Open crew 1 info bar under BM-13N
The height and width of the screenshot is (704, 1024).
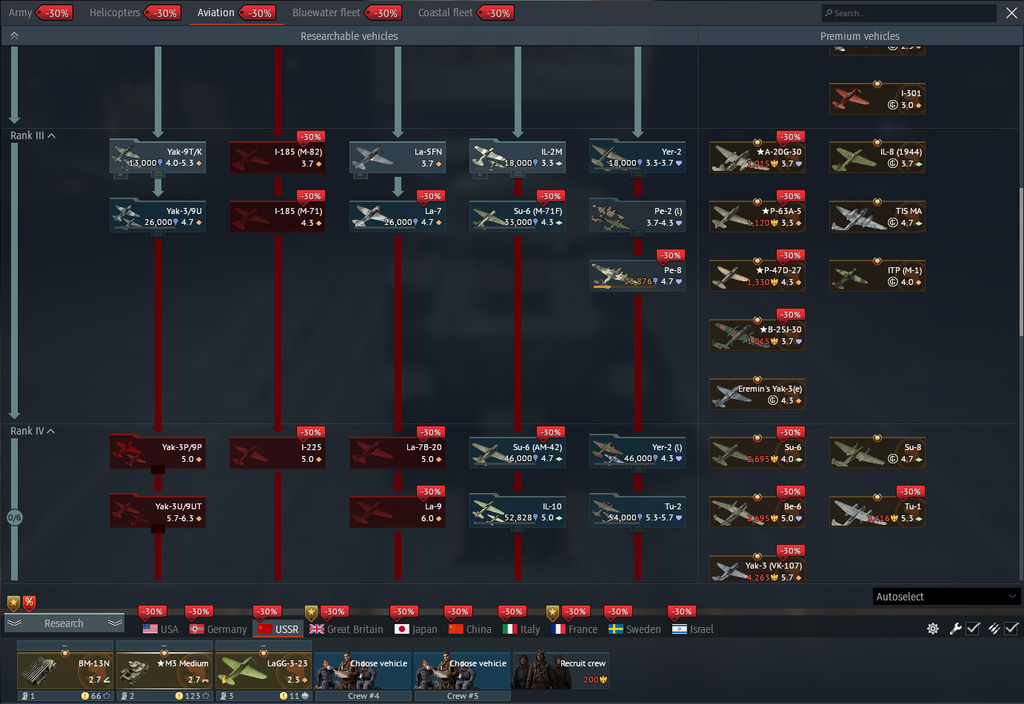[65, 696]
